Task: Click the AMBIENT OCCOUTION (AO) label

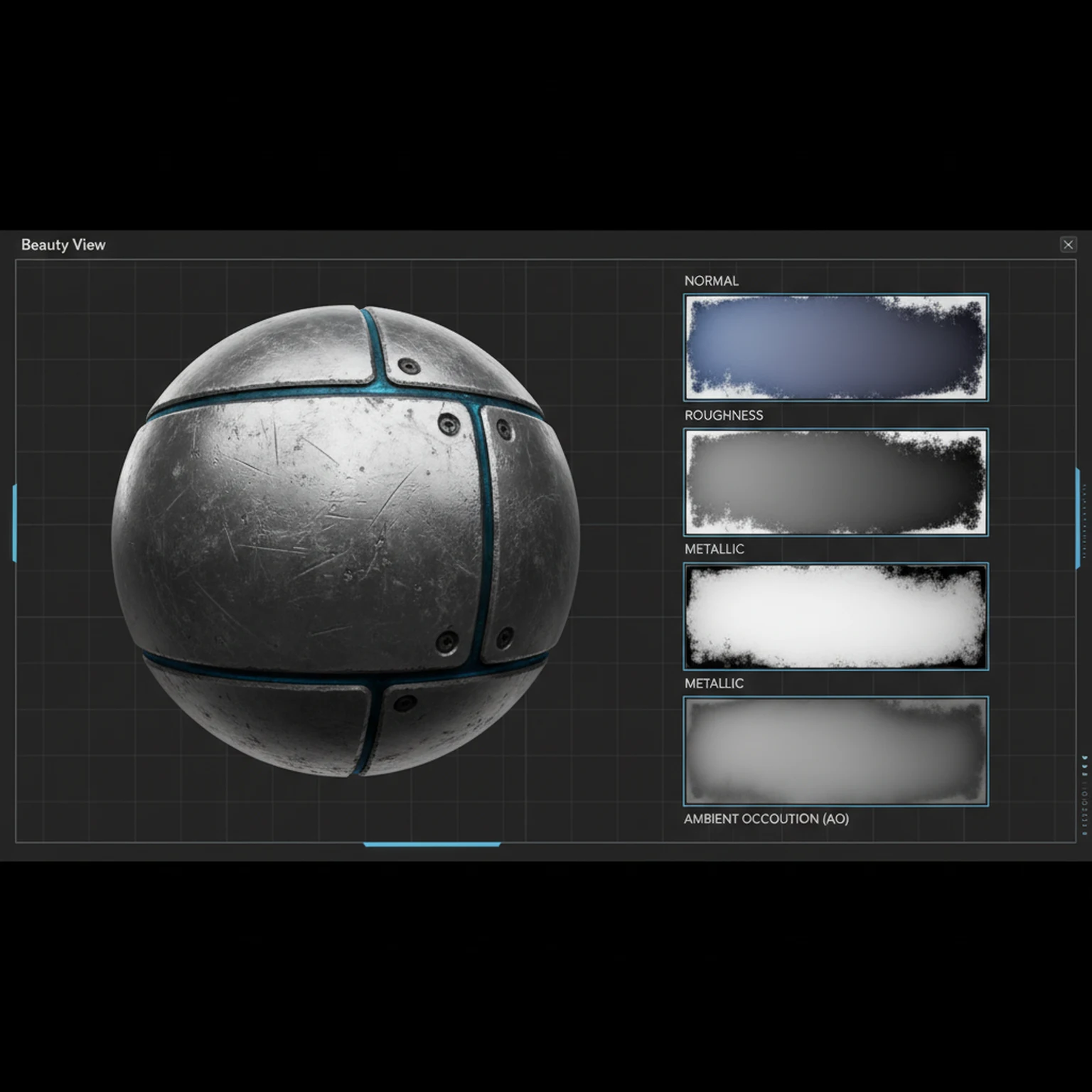Action: (766, 819)
